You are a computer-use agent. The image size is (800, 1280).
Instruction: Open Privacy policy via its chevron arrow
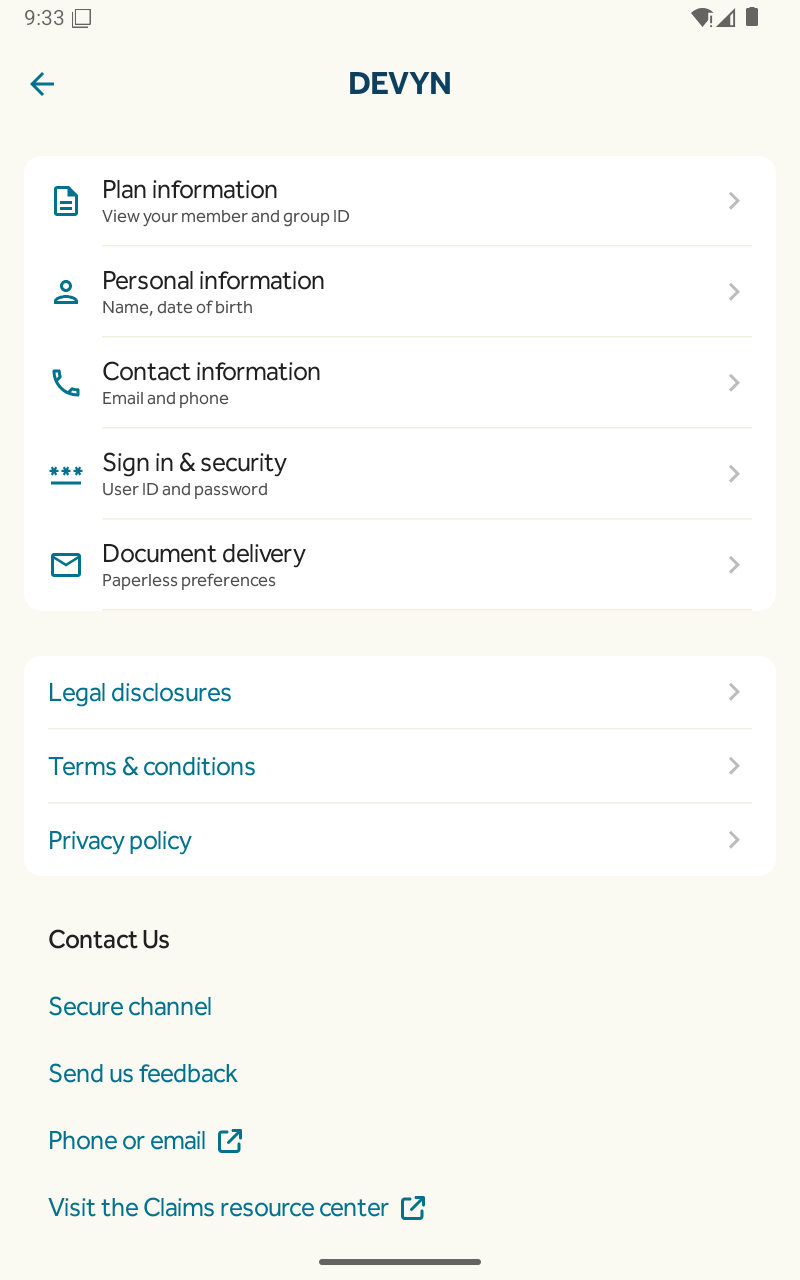(x=734, y=840)
